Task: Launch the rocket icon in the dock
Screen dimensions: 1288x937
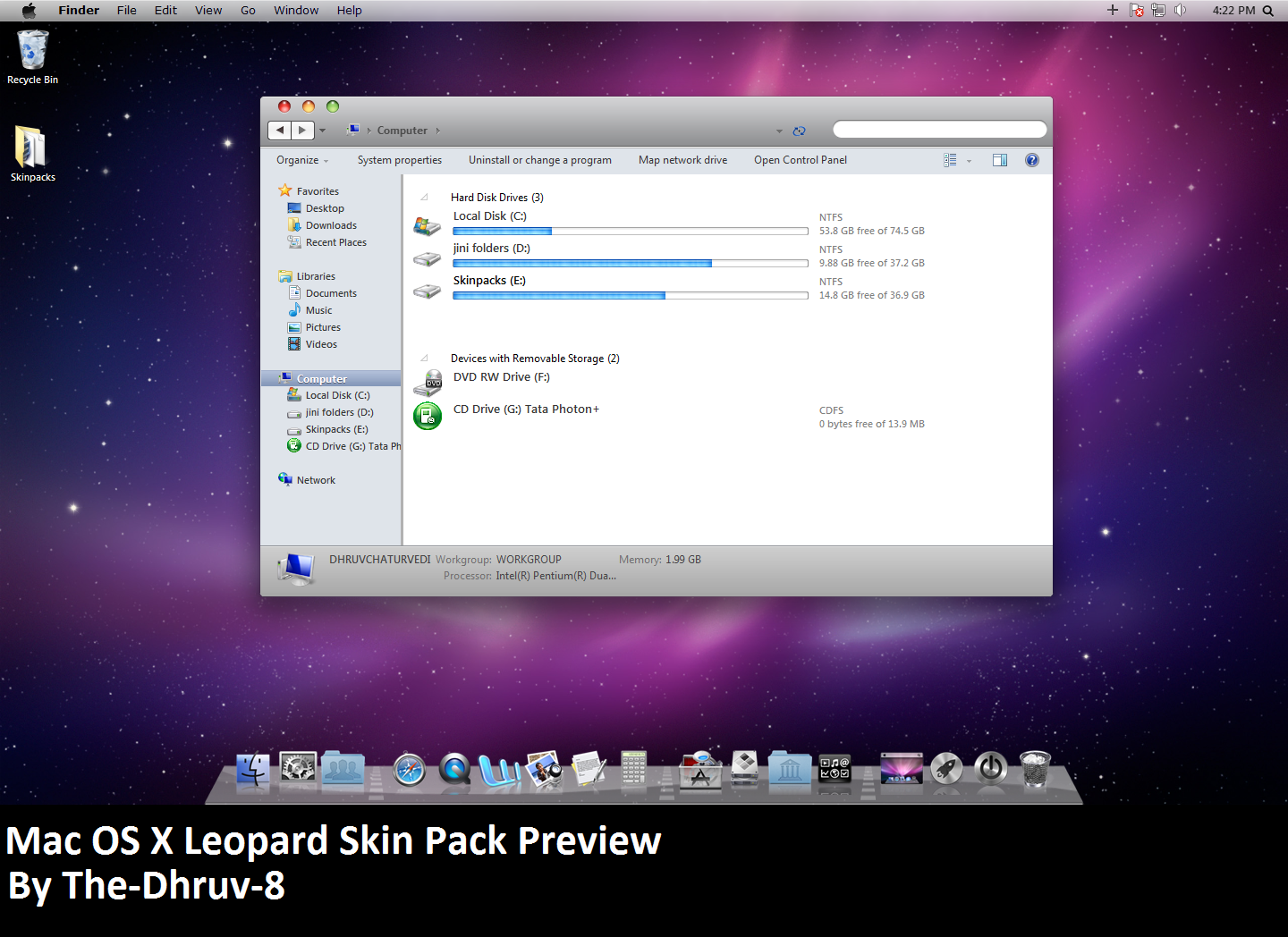Action: tap(946, 769)
